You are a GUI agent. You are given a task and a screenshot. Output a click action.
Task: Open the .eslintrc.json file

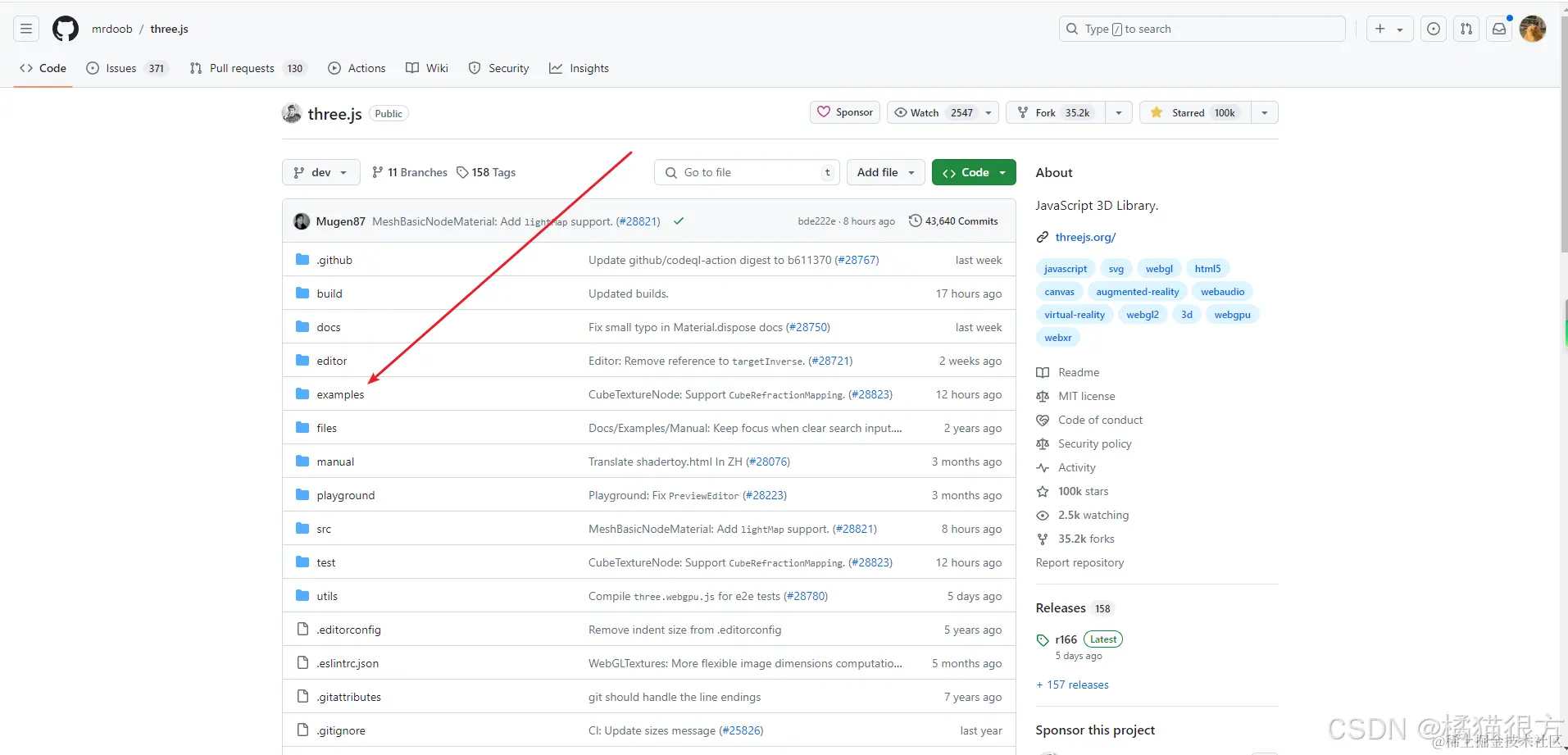coord(348,663)
